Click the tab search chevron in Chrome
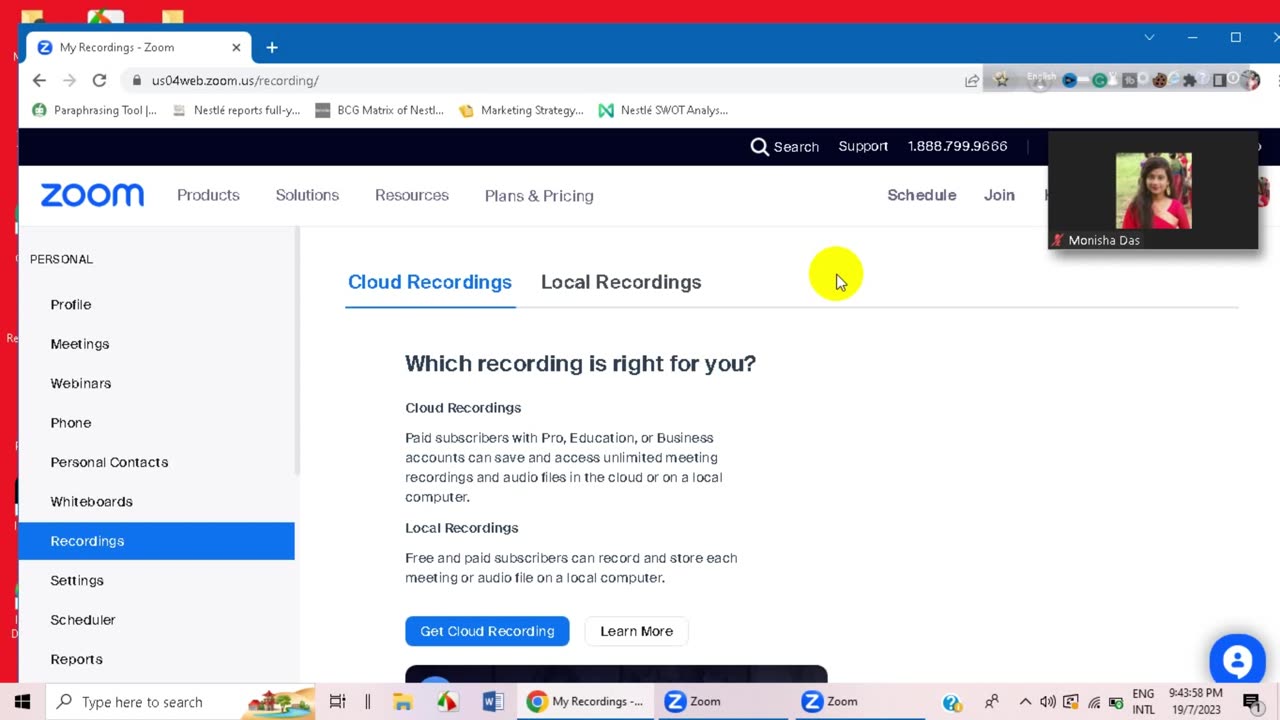This screenshot has height=720, width=1280. coord(1149,37)
